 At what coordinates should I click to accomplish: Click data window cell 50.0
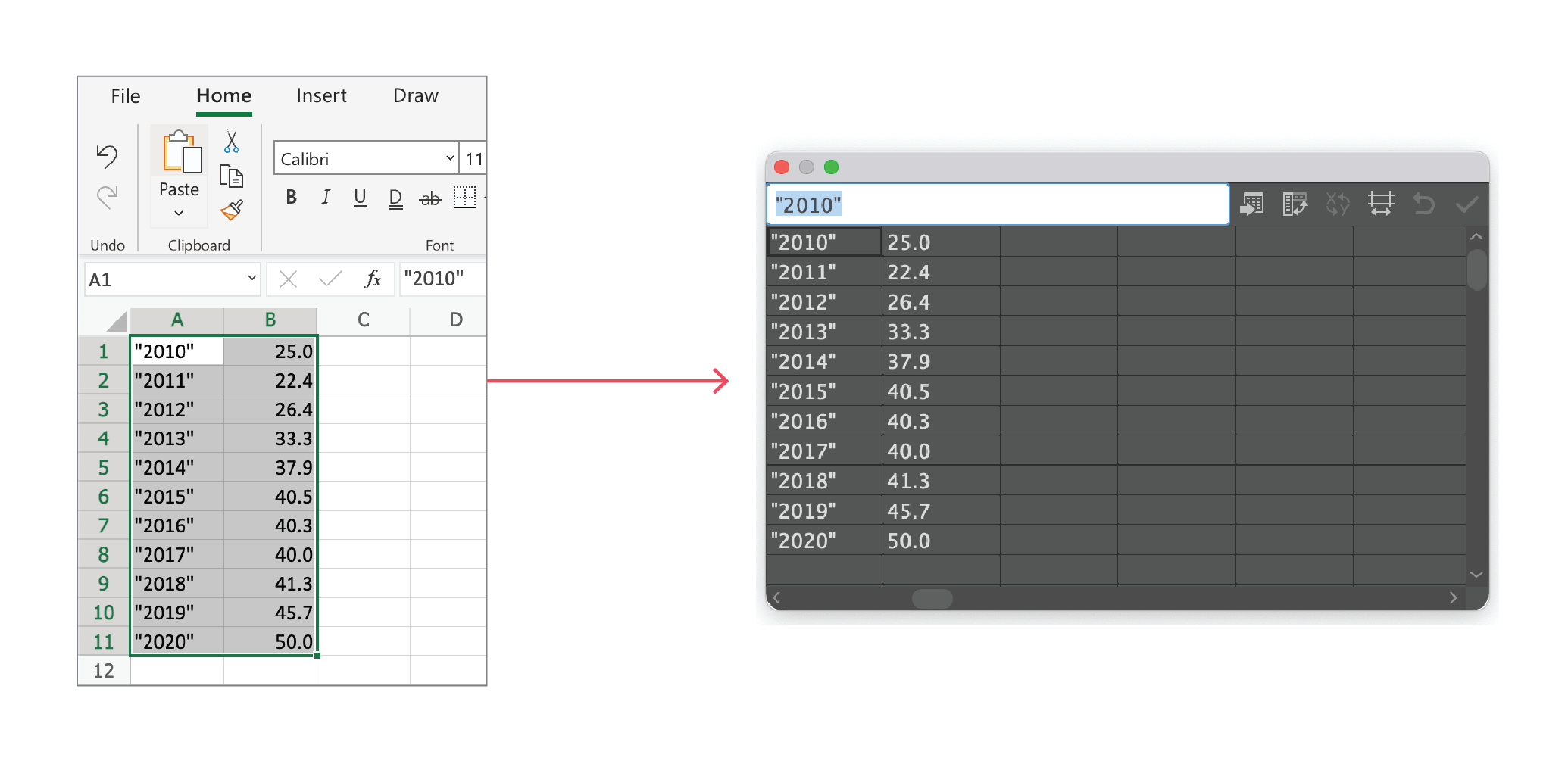(941, 541)
